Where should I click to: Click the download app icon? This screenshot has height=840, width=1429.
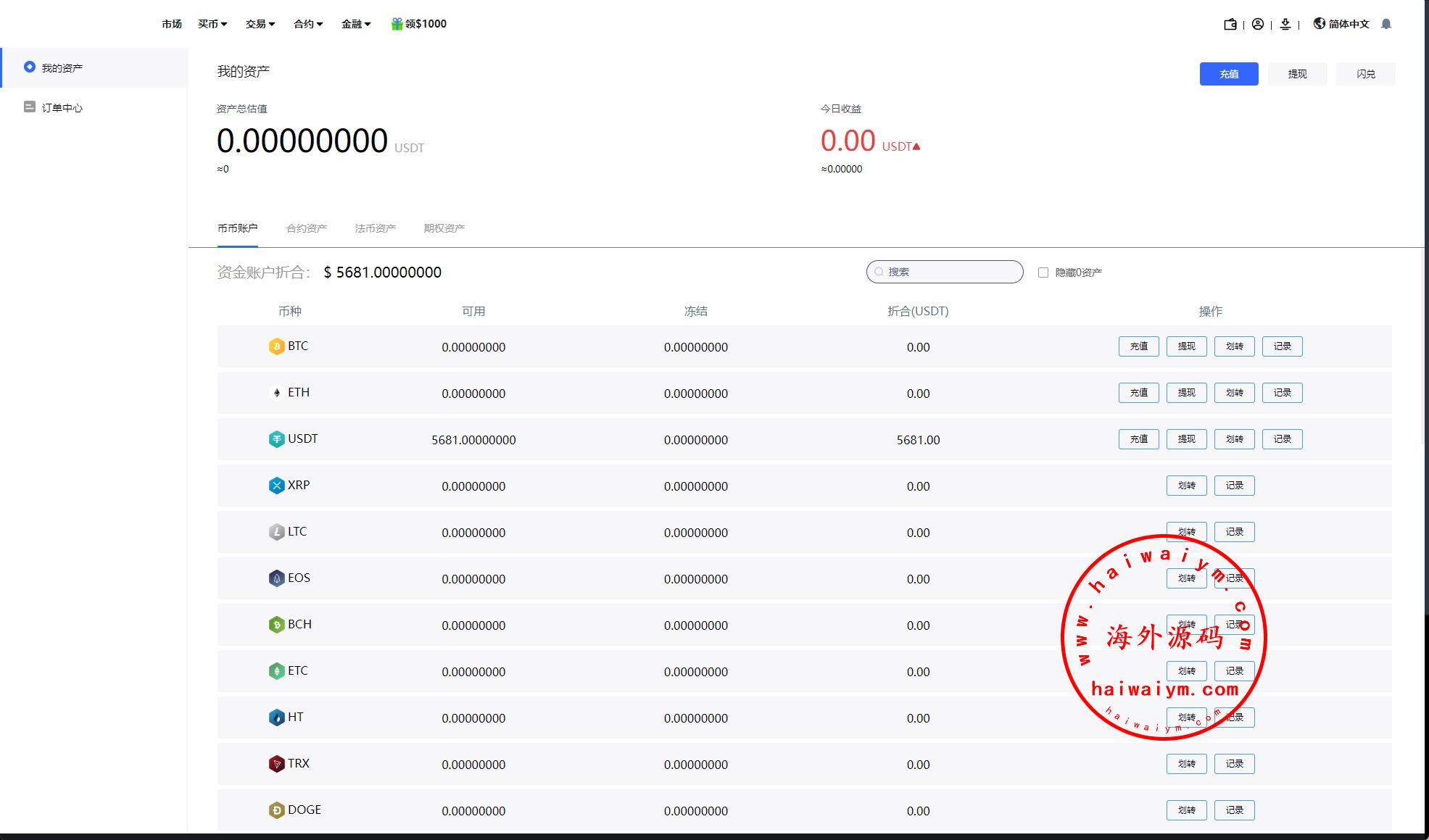(x=1285, y=24)
